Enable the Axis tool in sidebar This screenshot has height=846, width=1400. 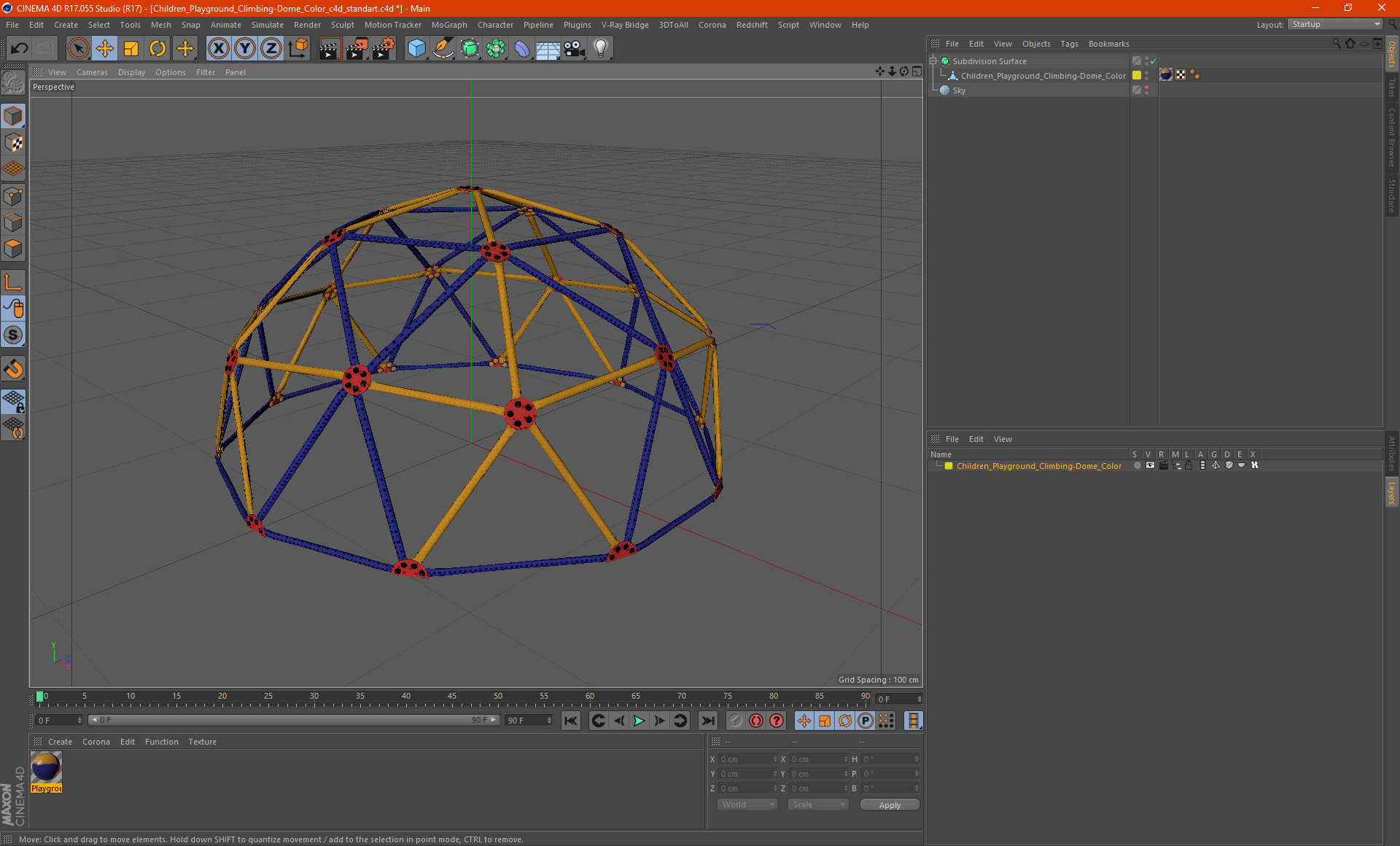click(13, 282)
